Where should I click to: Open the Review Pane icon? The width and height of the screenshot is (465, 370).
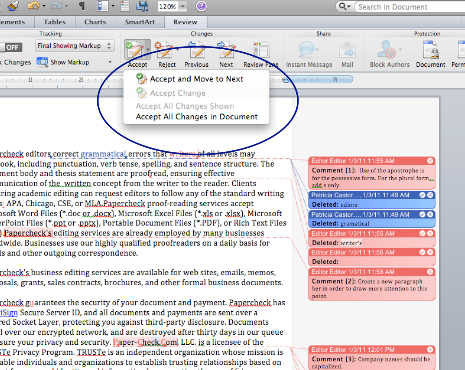pyautogui.click(x=261, y=50)
